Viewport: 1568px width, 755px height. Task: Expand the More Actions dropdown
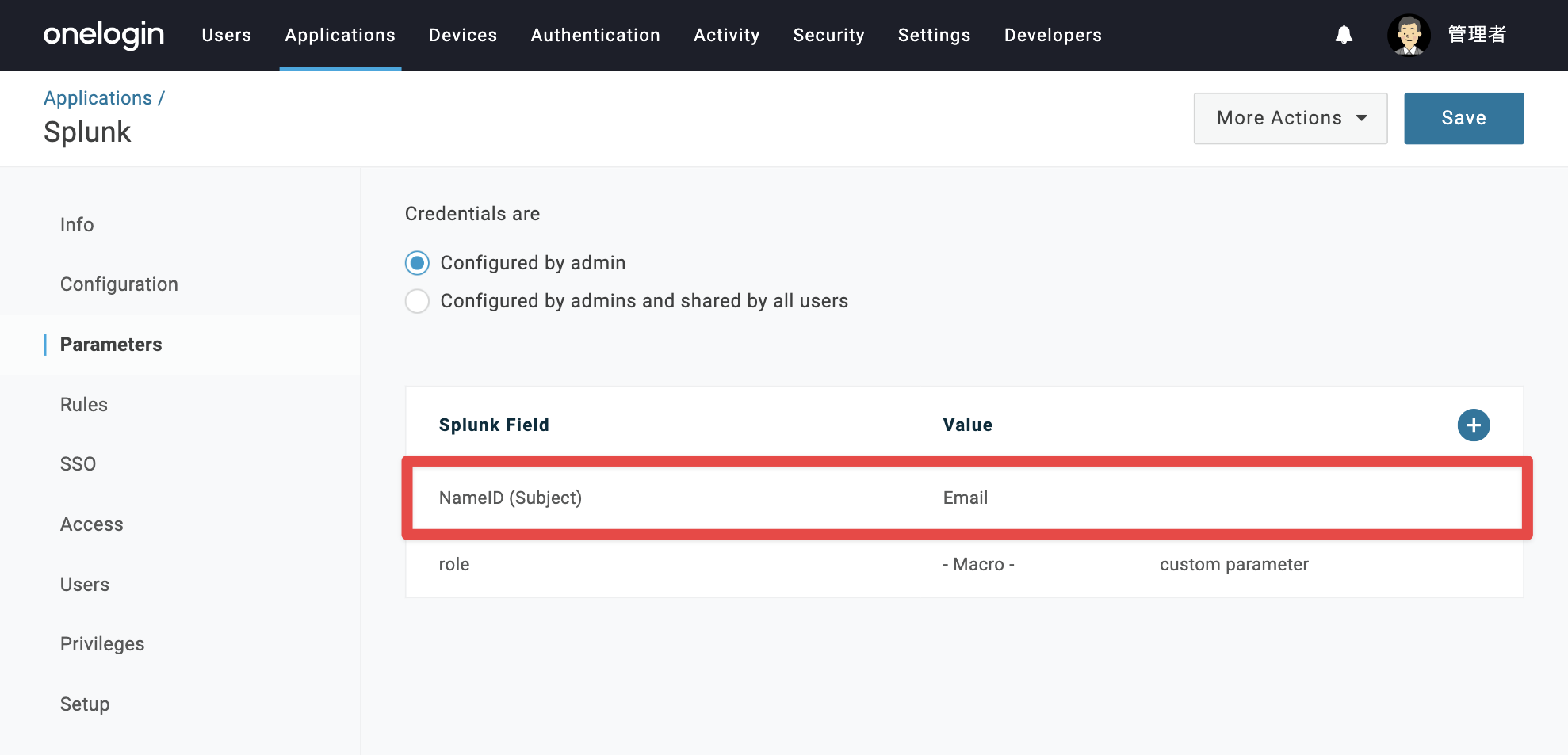pyautogui.click(x=1291, y=118)
